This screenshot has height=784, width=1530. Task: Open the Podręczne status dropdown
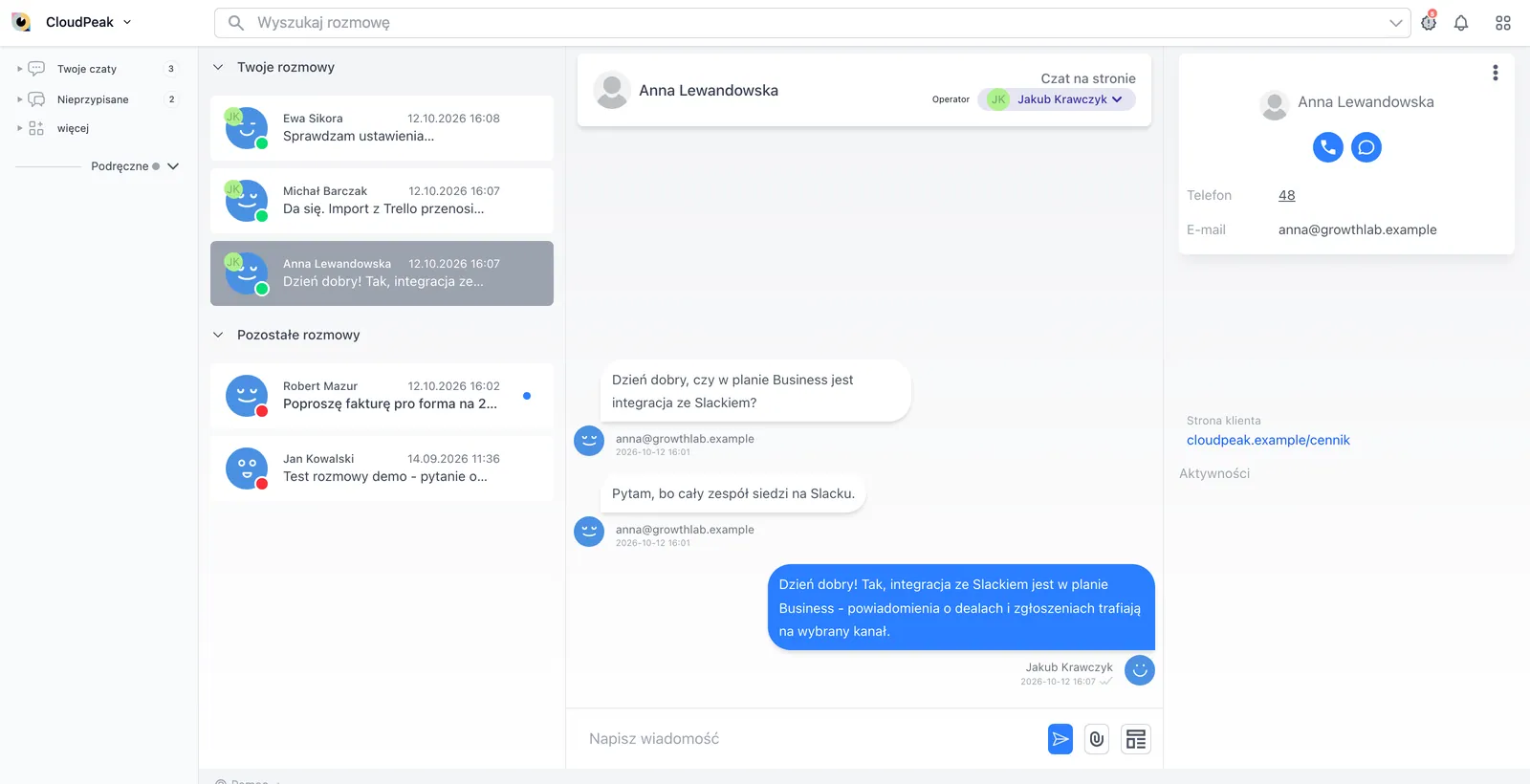pos(135,166)
